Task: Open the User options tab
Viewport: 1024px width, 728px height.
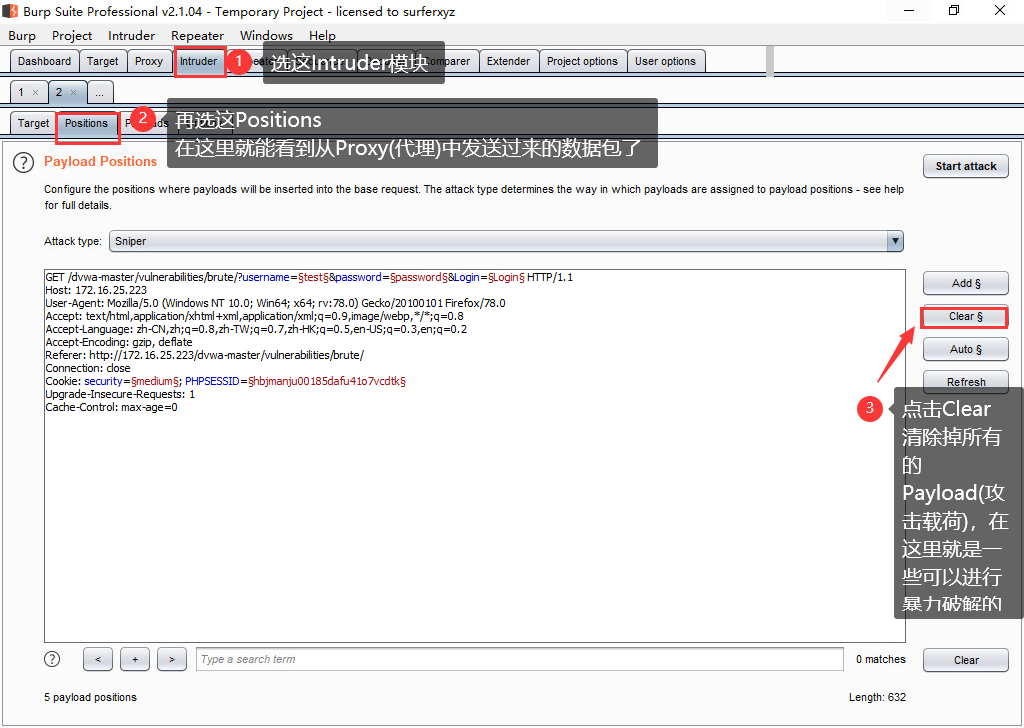Action: [665, 61]
